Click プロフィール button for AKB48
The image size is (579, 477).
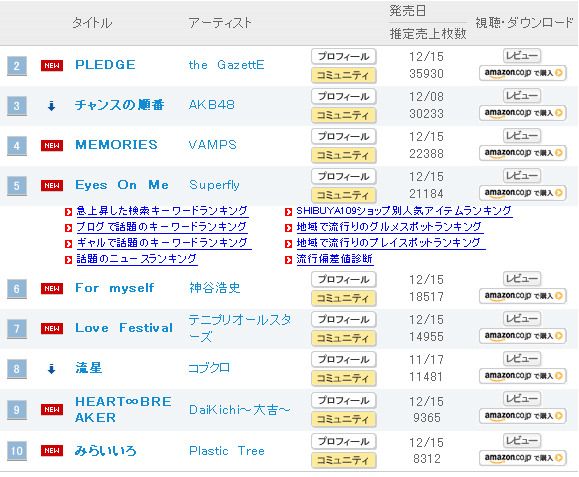tap(343, 96)
